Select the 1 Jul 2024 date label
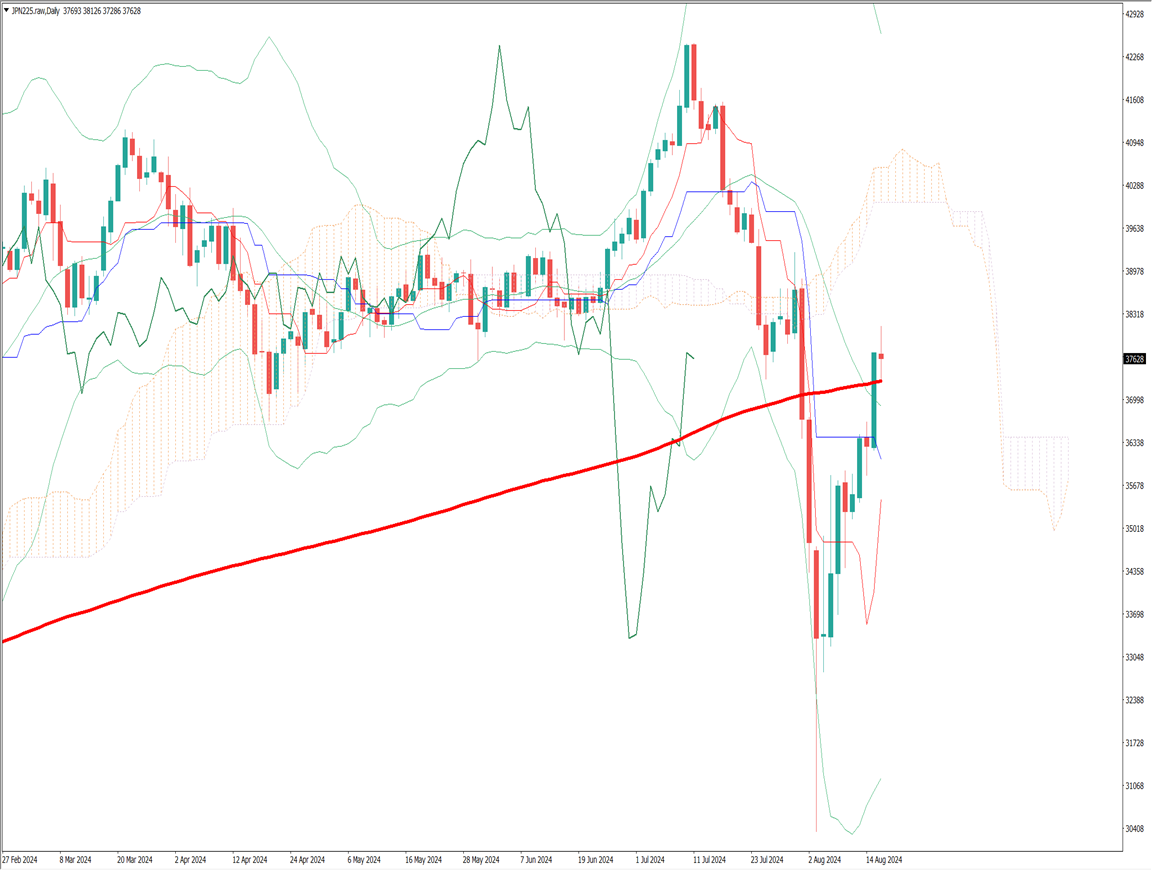The height and width of the screenshot is (870, 1152). (651, 859)
